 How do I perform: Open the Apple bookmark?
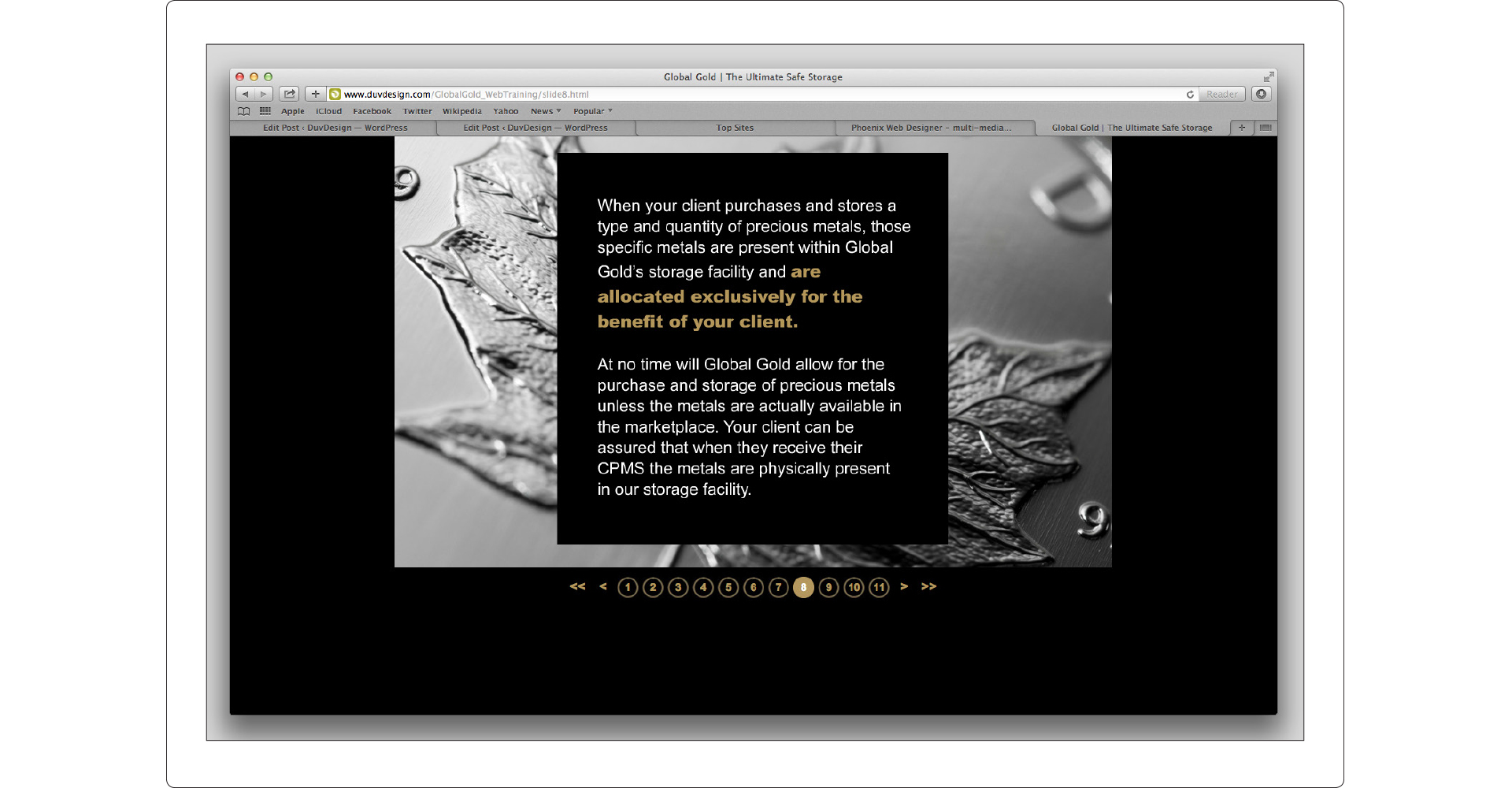click(293, 111)
